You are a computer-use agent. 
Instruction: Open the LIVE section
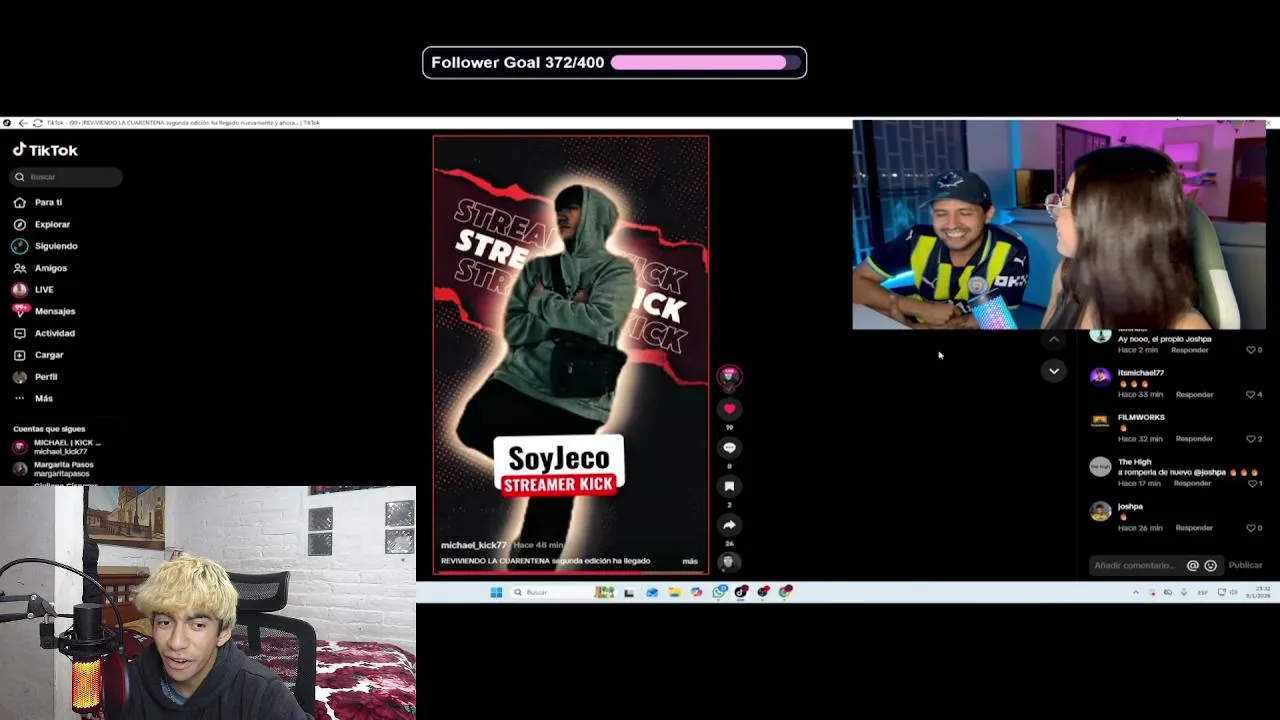[x=33, y=289]
